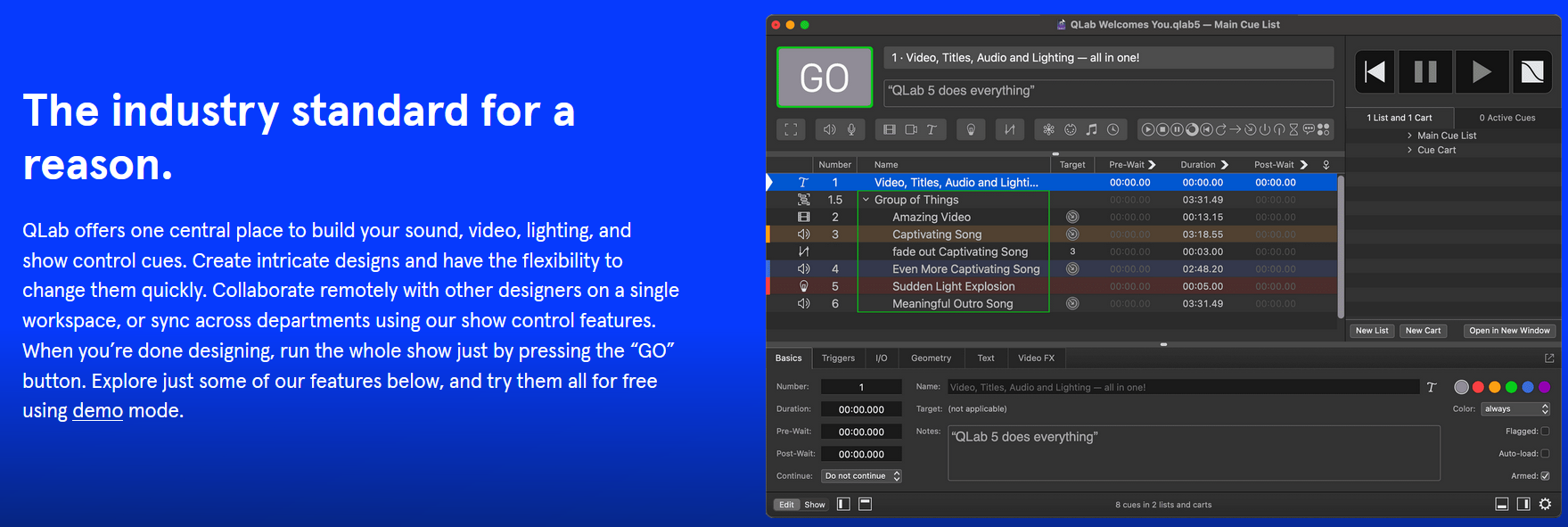
Task: Open the I/O inspector tab
Action: (882, 358)
